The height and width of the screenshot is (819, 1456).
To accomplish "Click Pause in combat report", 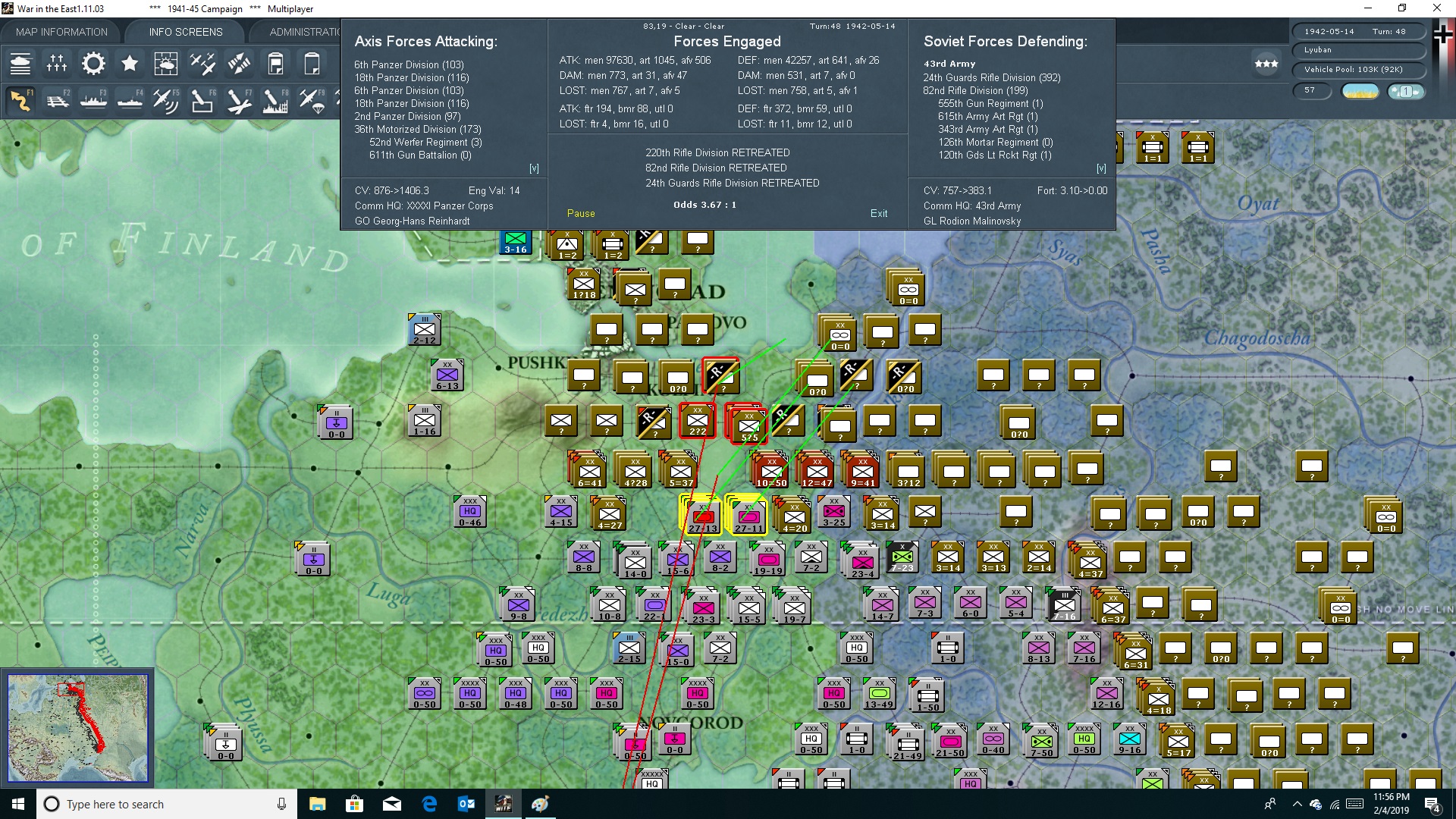I will 581,213.
